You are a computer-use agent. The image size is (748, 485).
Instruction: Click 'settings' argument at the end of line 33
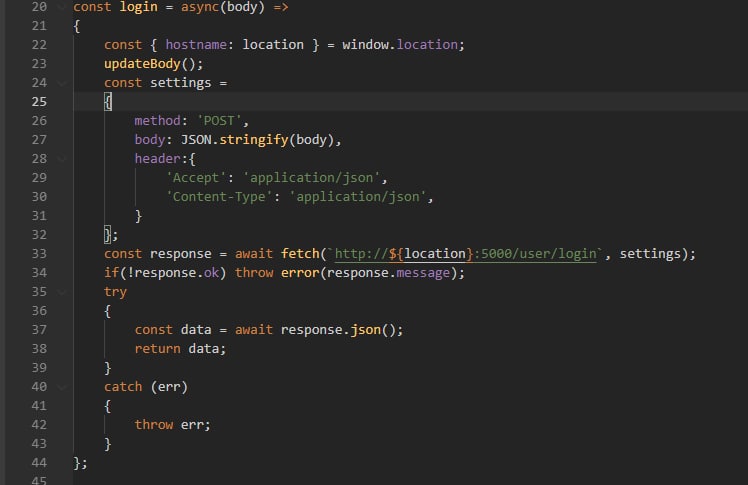coord(650,254)
